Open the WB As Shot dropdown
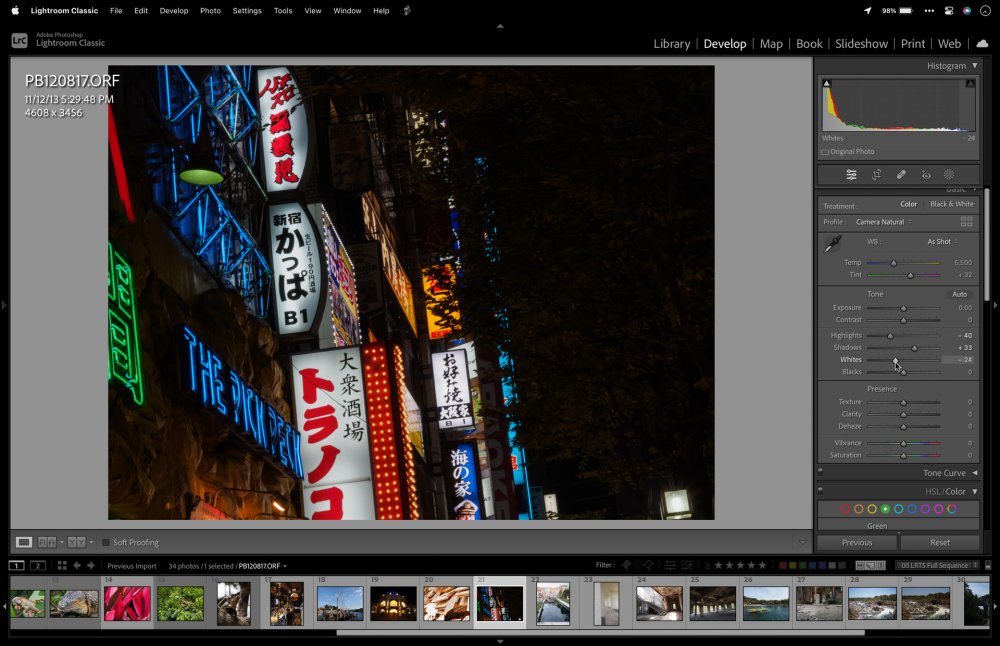Image resolution: width=1000 pixels, height=646 pixels. (941, 242)
